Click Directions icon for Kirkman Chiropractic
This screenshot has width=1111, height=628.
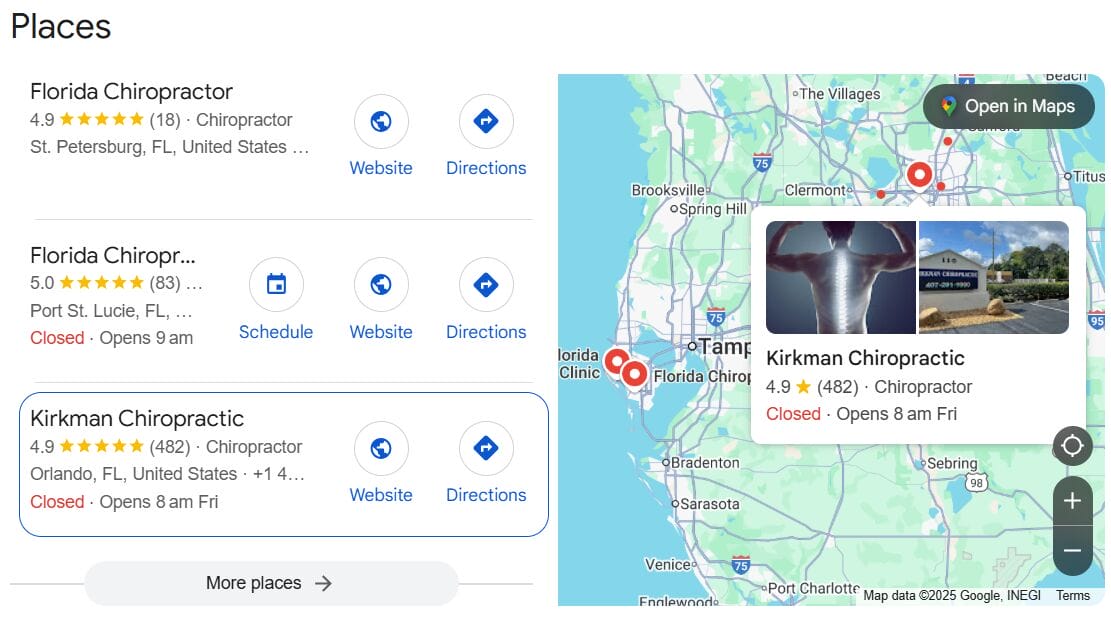[486, 448]
